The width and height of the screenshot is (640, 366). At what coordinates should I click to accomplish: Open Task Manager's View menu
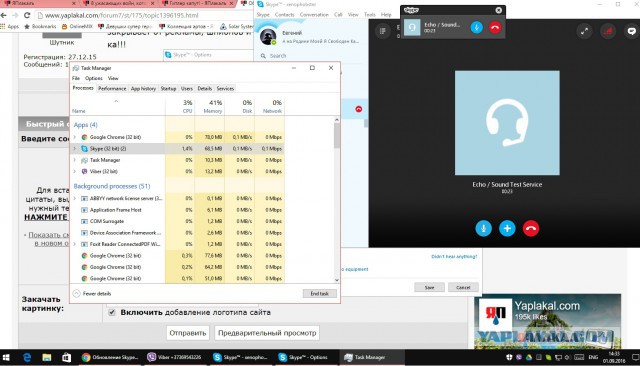point(113,78)
